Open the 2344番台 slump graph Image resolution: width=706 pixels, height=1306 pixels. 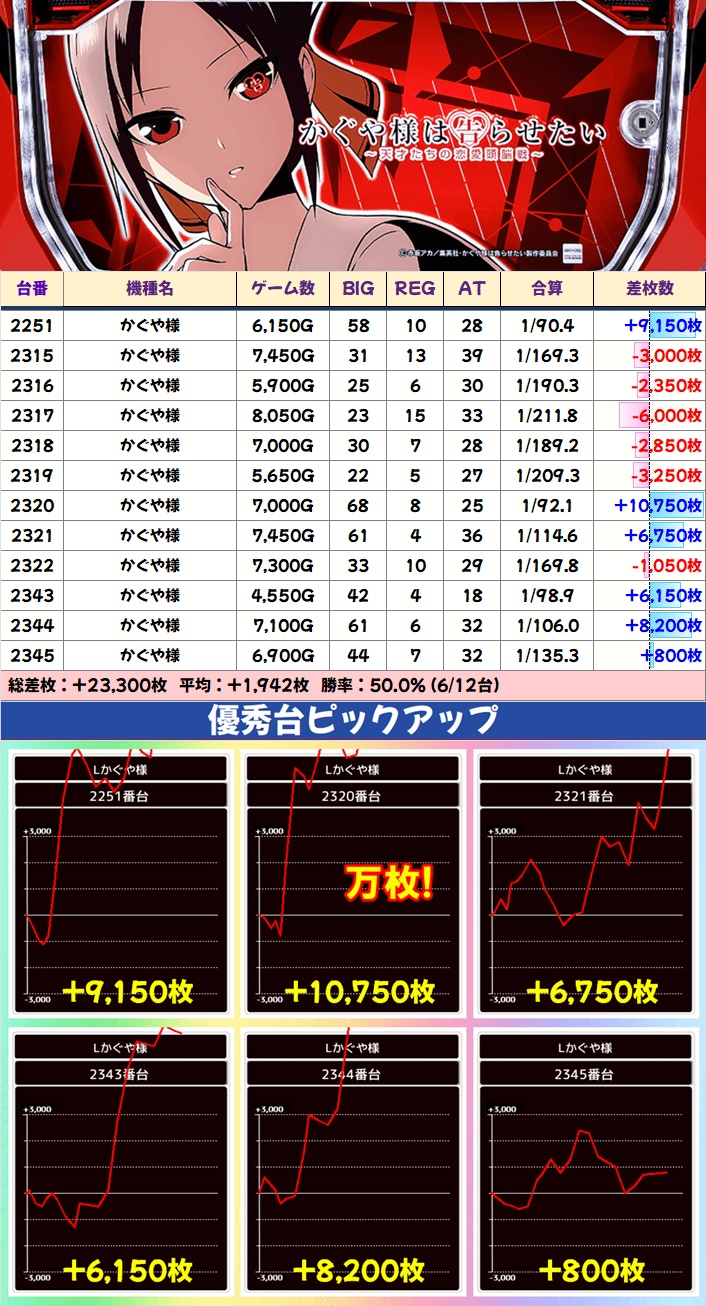point(353,1162)
